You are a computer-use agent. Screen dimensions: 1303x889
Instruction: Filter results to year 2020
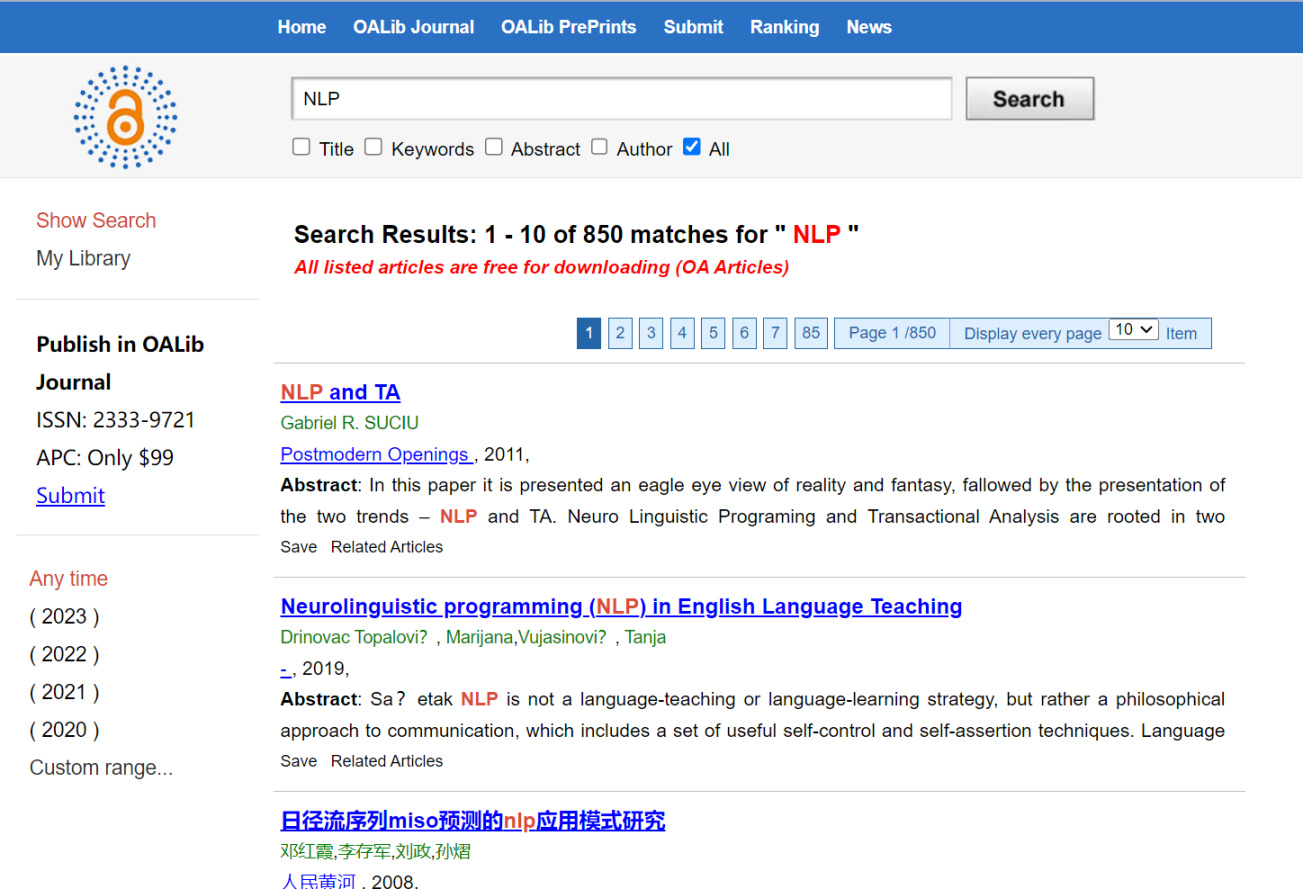64,730
